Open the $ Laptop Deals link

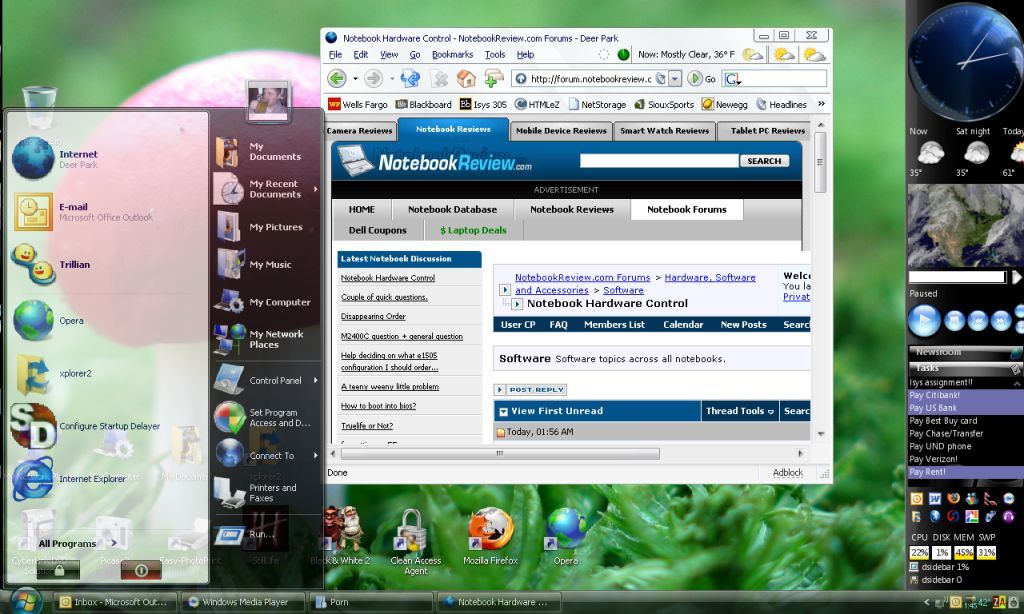[x=473, y=230]
